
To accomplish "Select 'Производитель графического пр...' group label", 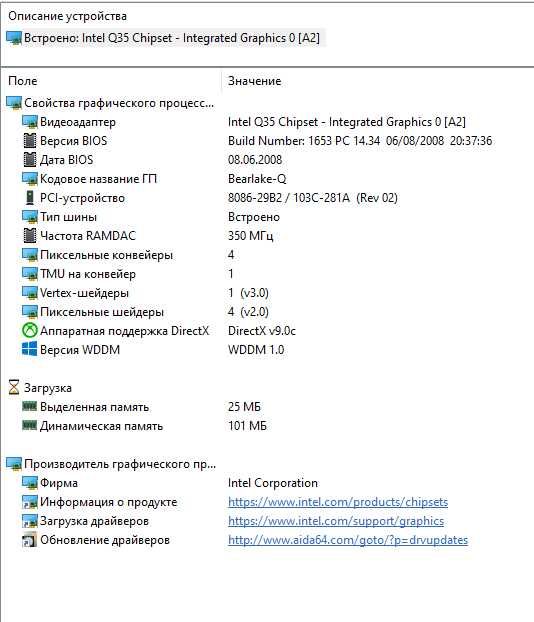I will click(x=120, y=464).
